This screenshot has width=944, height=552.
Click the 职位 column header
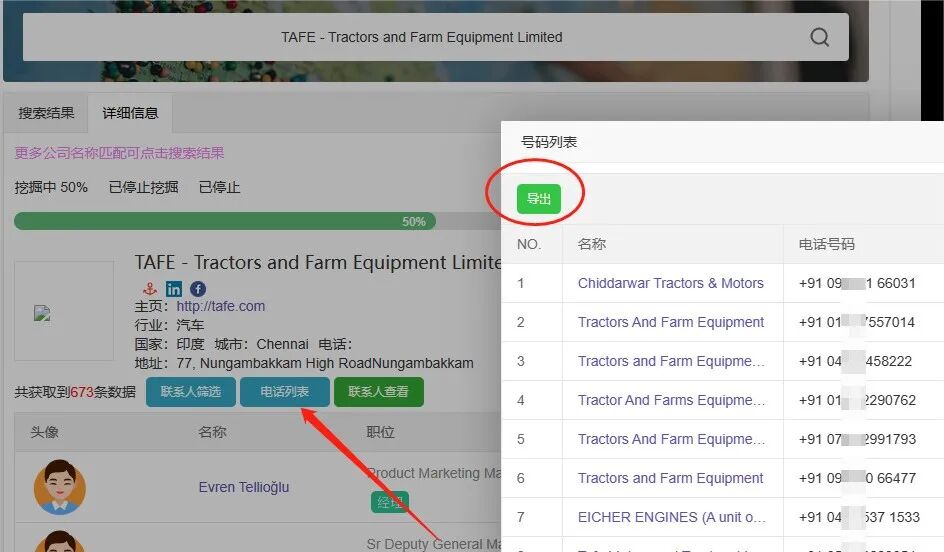coord(380,432)
